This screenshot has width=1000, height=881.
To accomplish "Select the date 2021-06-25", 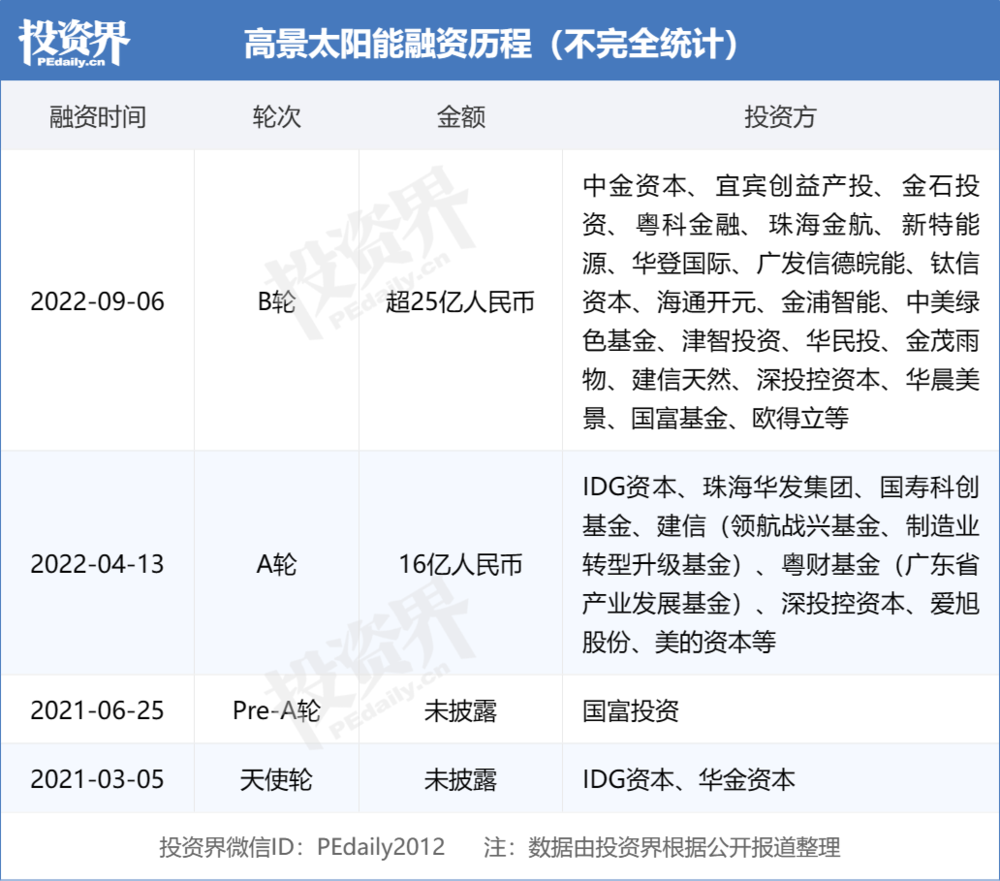I will pyautogui.click(x=98, y=710).
